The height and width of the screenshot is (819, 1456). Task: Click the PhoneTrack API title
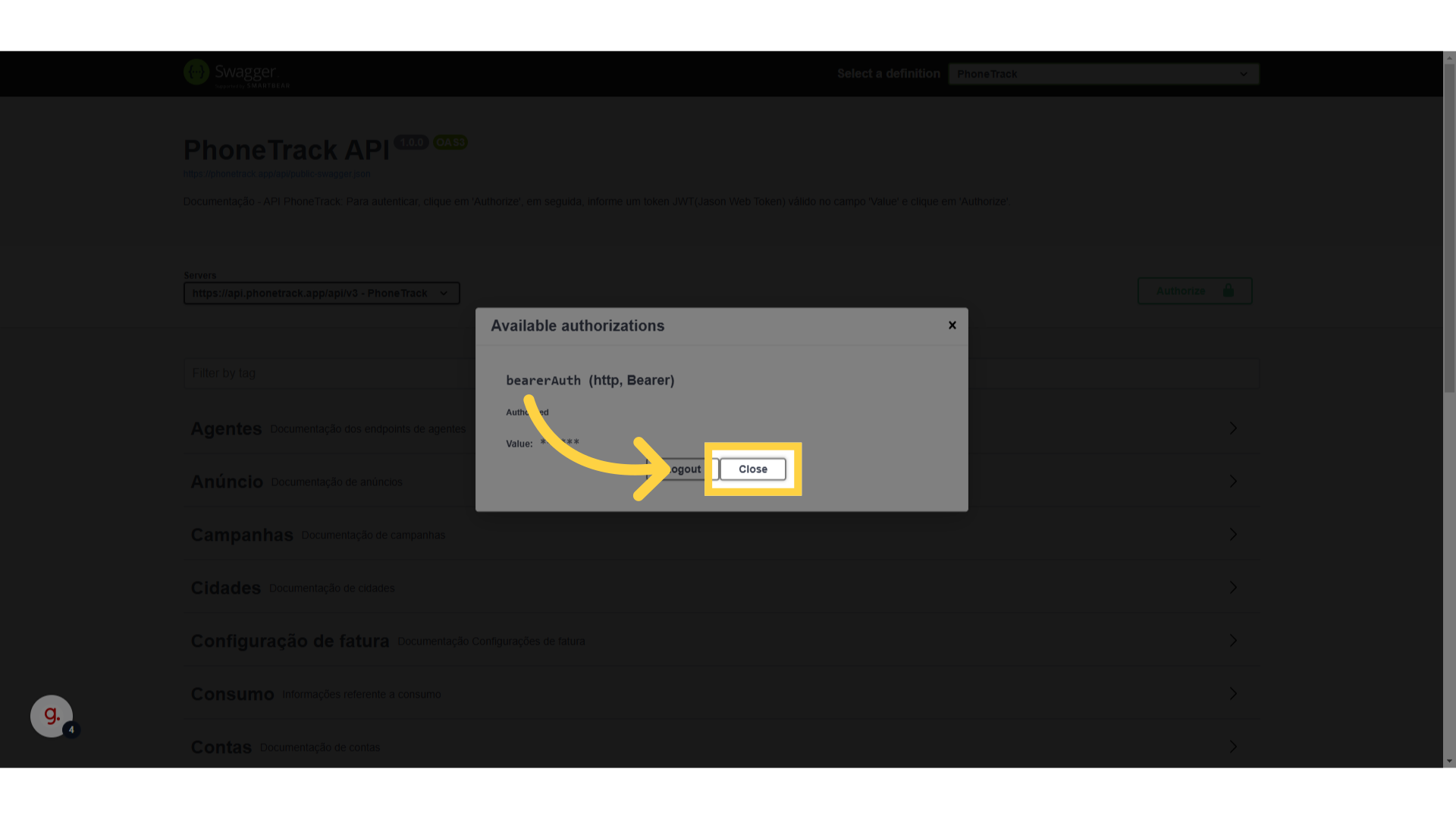[286, 150]
